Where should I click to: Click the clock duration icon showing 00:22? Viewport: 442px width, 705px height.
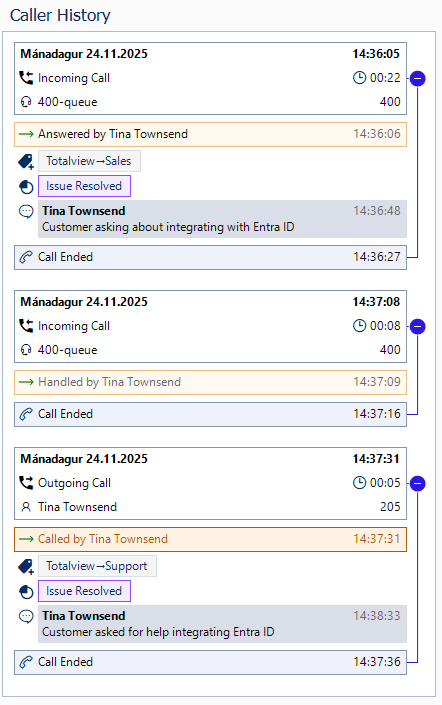coord(359,78)
